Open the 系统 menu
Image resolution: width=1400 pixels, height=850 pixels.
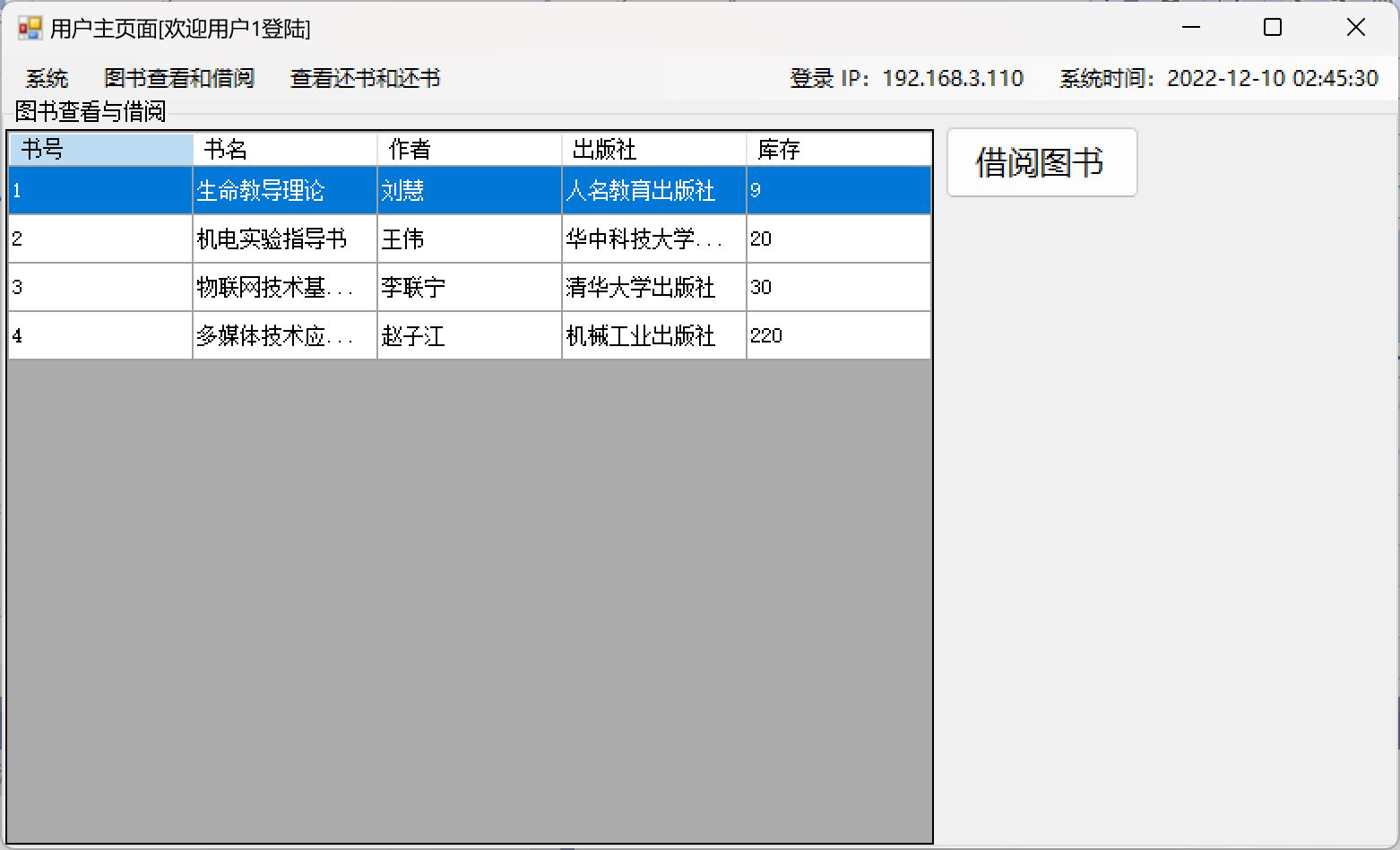point(47,79)
